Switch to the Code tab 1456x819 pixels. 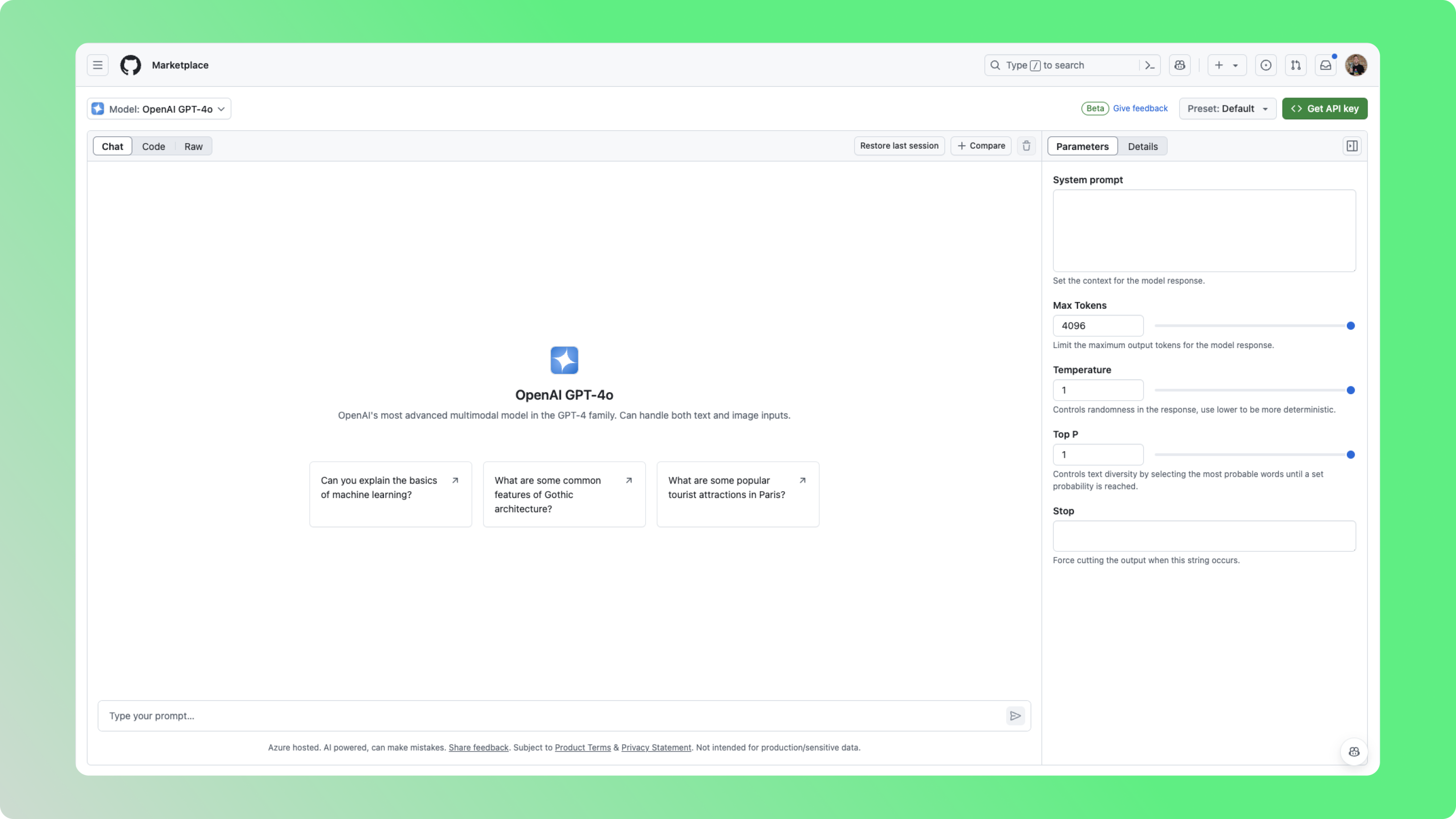(x=153, y=147)
